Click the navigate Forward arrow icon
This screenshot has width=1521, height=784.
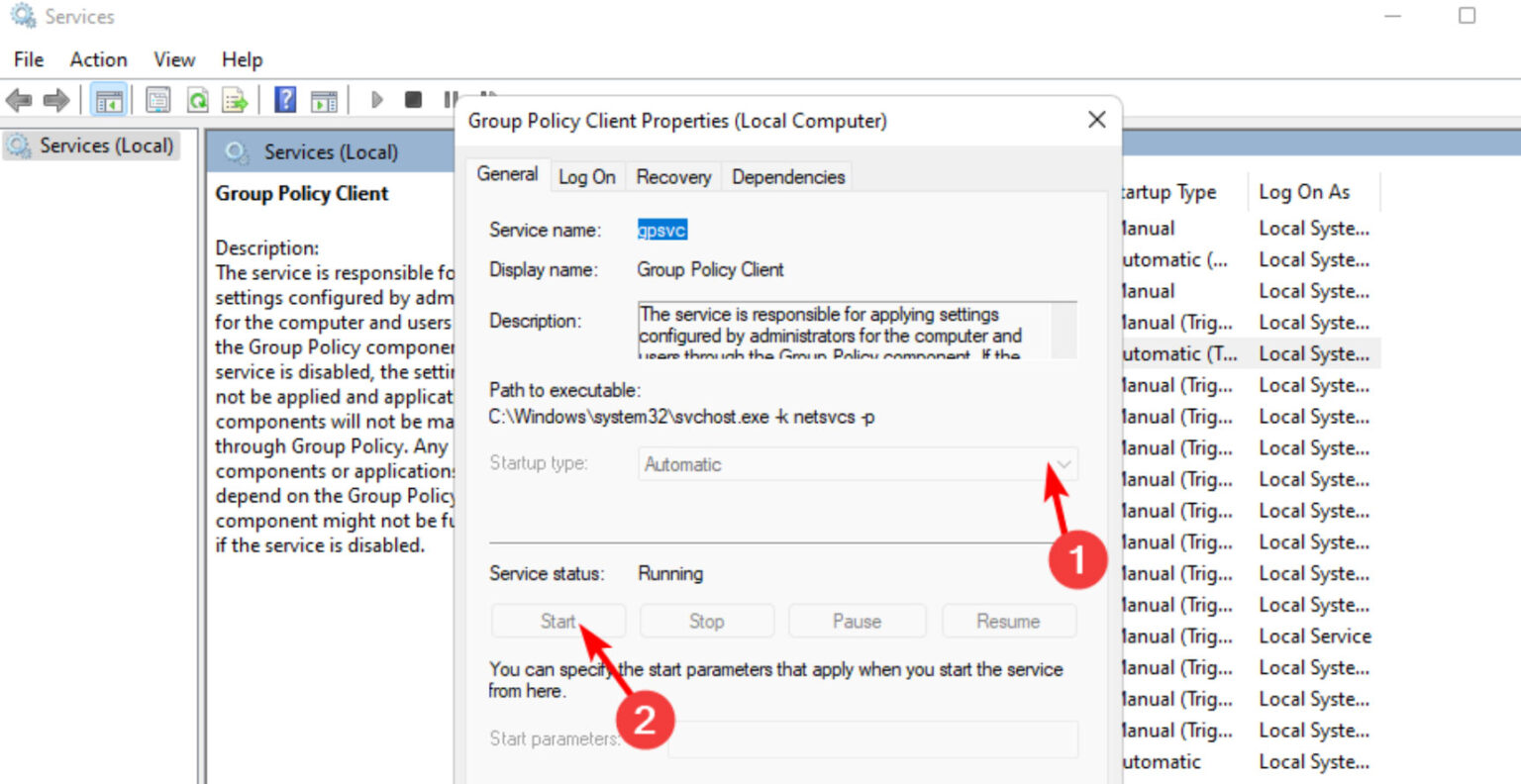(x=54, y=99)
